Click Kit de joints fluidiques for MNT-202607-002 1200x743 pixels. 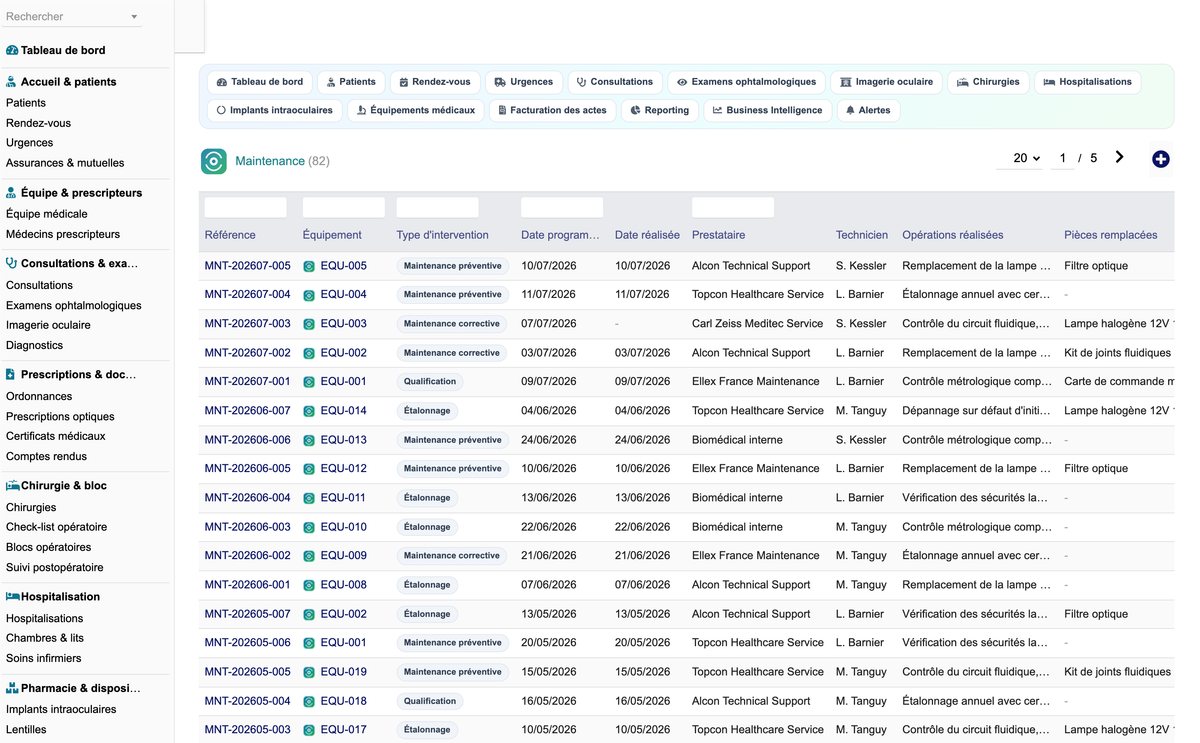[1117, 353]
